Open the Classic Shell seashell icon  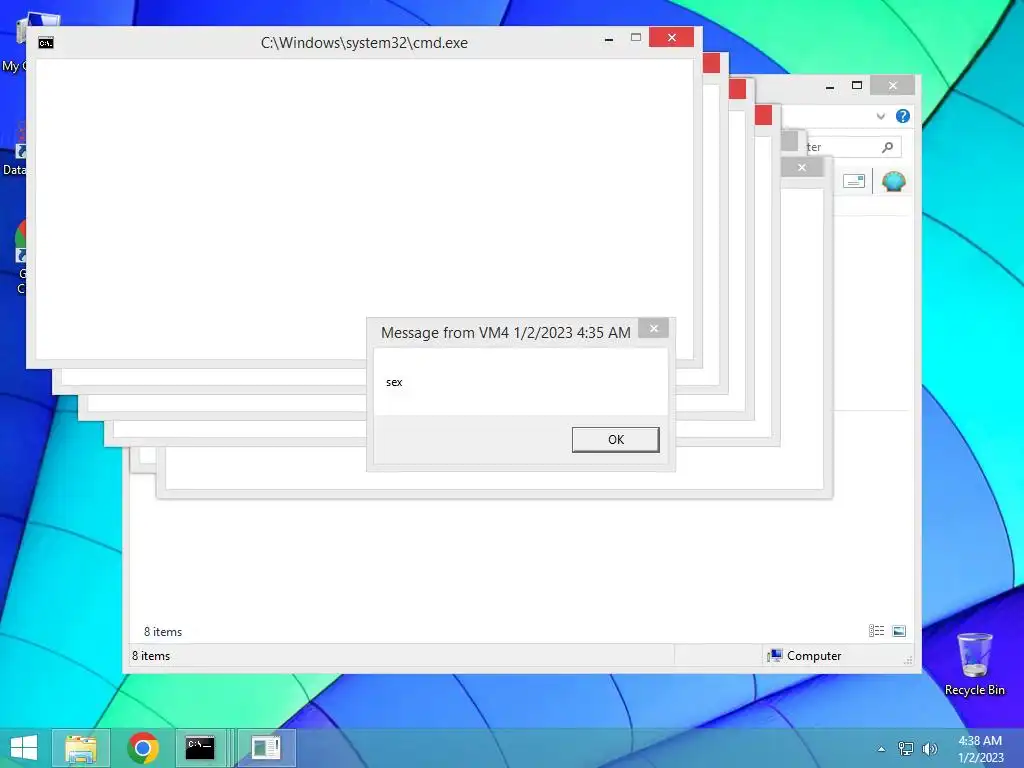[x=893, y=181]
